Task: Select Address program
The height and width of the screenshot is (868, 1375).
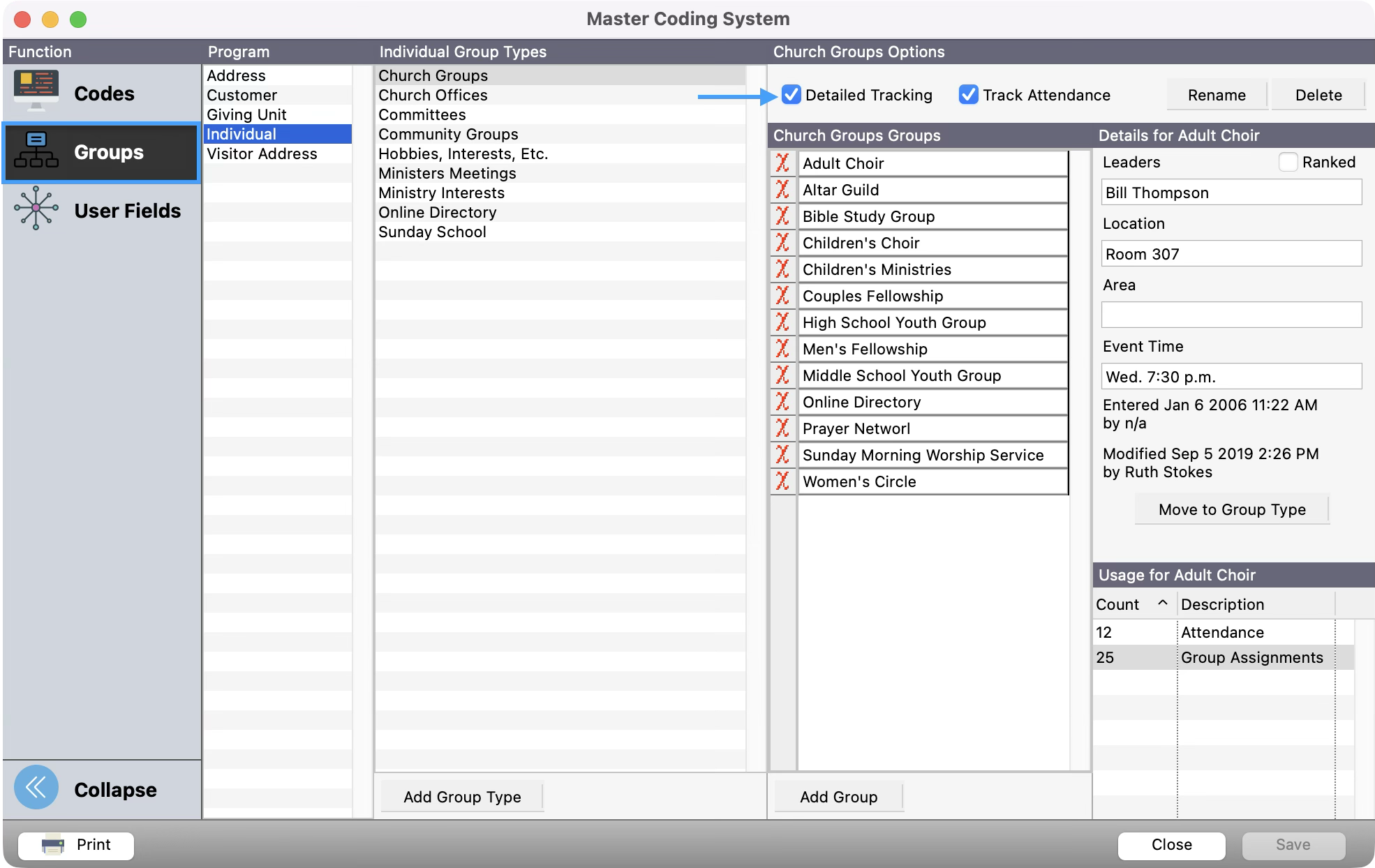Action: click(278, 75)
